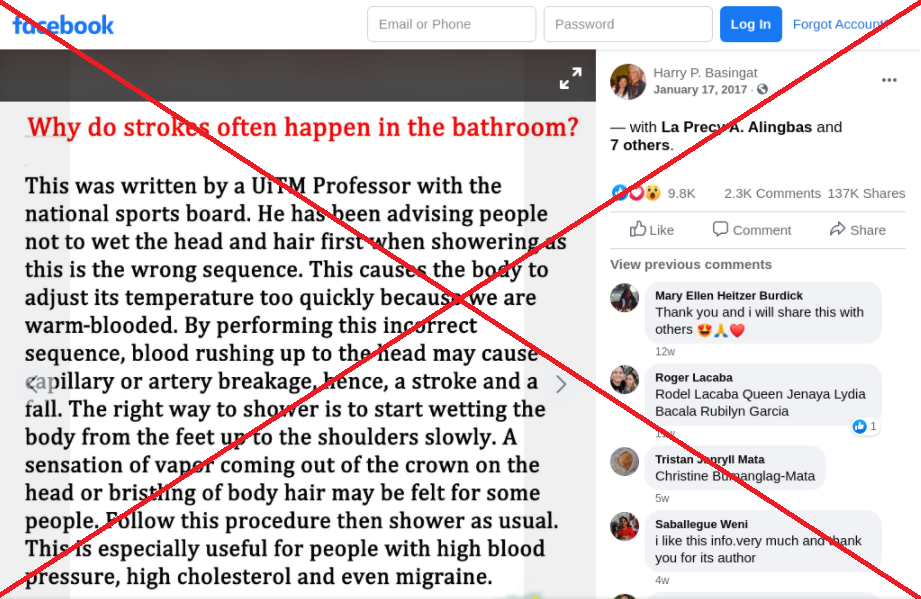
Task: View the 137K Shares list
Action: (866, 193)
